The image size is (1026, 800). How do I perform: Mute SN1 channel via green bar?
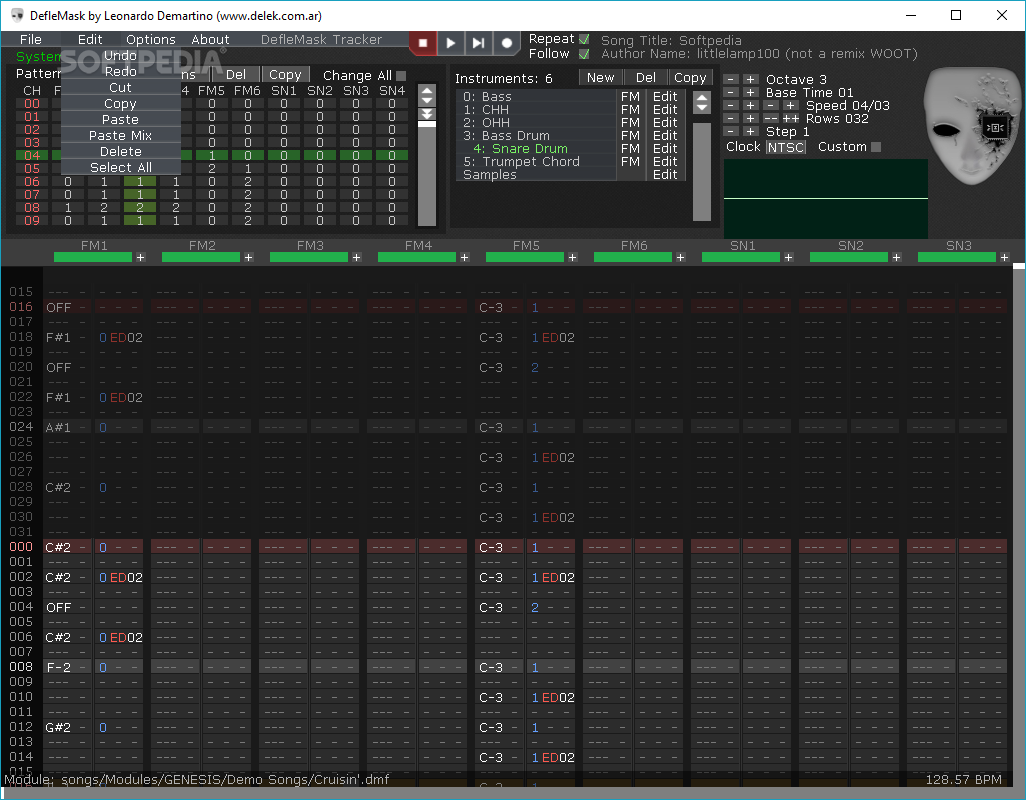741,258
